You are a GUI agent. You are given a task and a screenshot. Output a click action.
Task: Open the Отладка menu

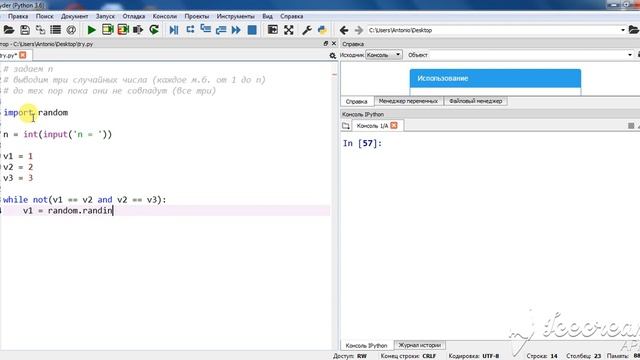134,16
